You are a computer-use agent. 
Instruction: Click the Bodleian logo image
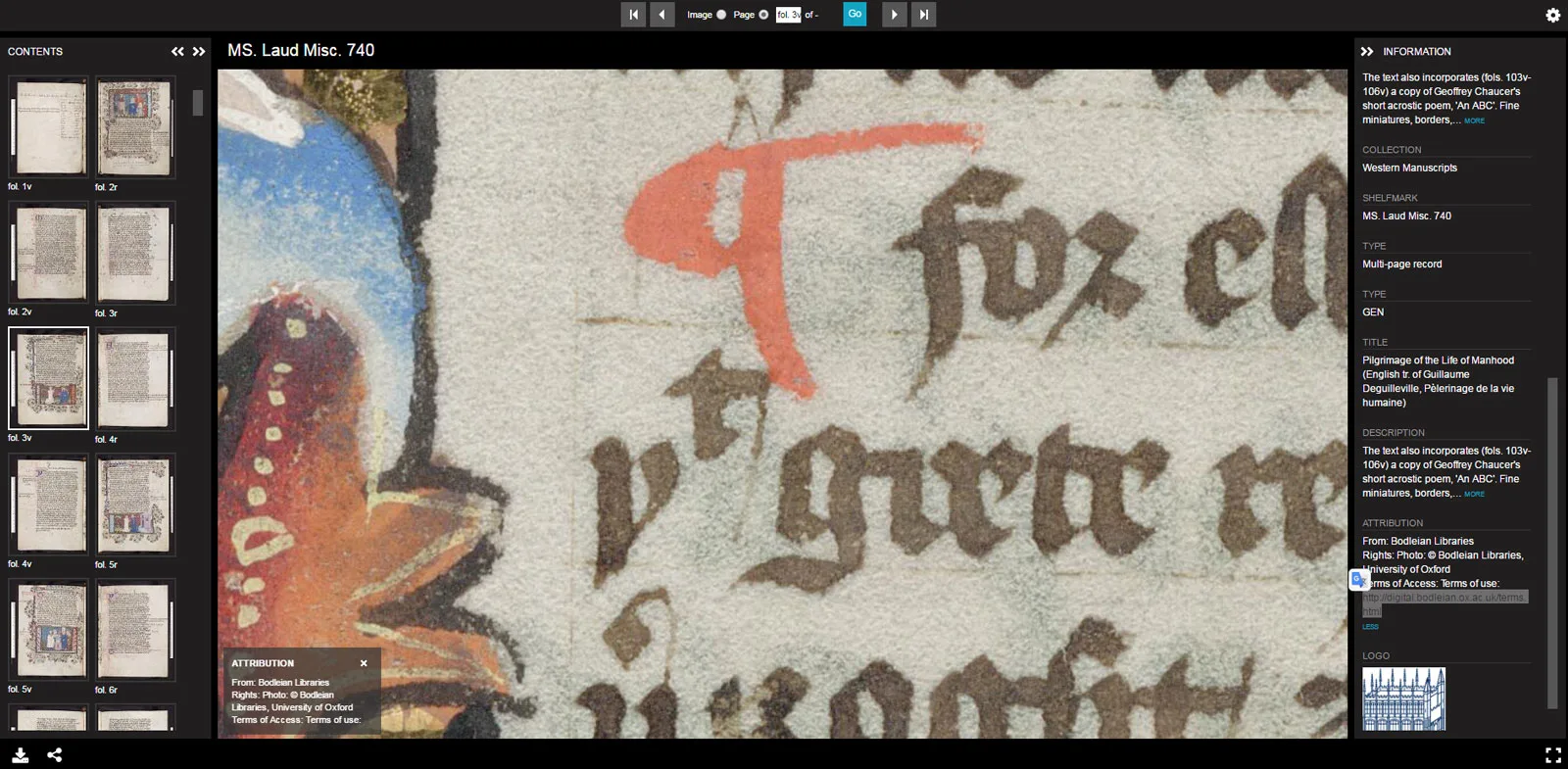1403,698
